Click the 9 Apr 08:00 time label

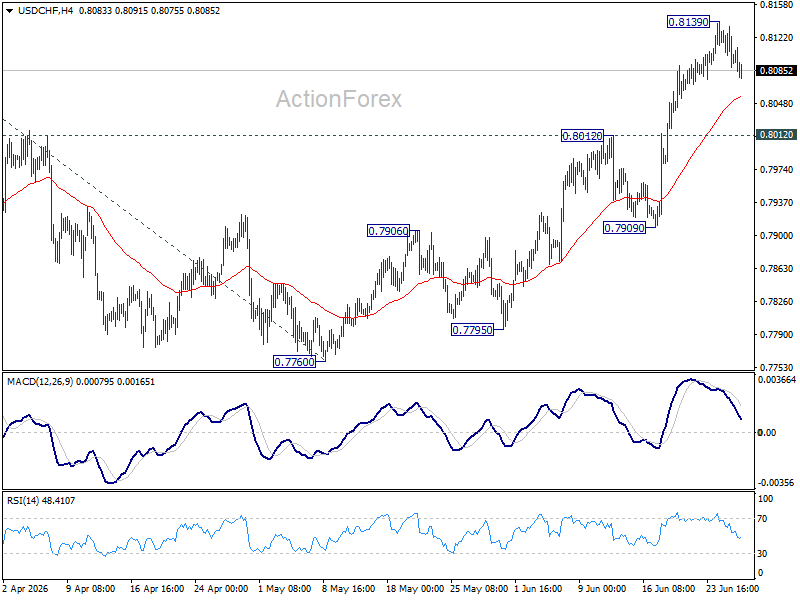(91, 588)
